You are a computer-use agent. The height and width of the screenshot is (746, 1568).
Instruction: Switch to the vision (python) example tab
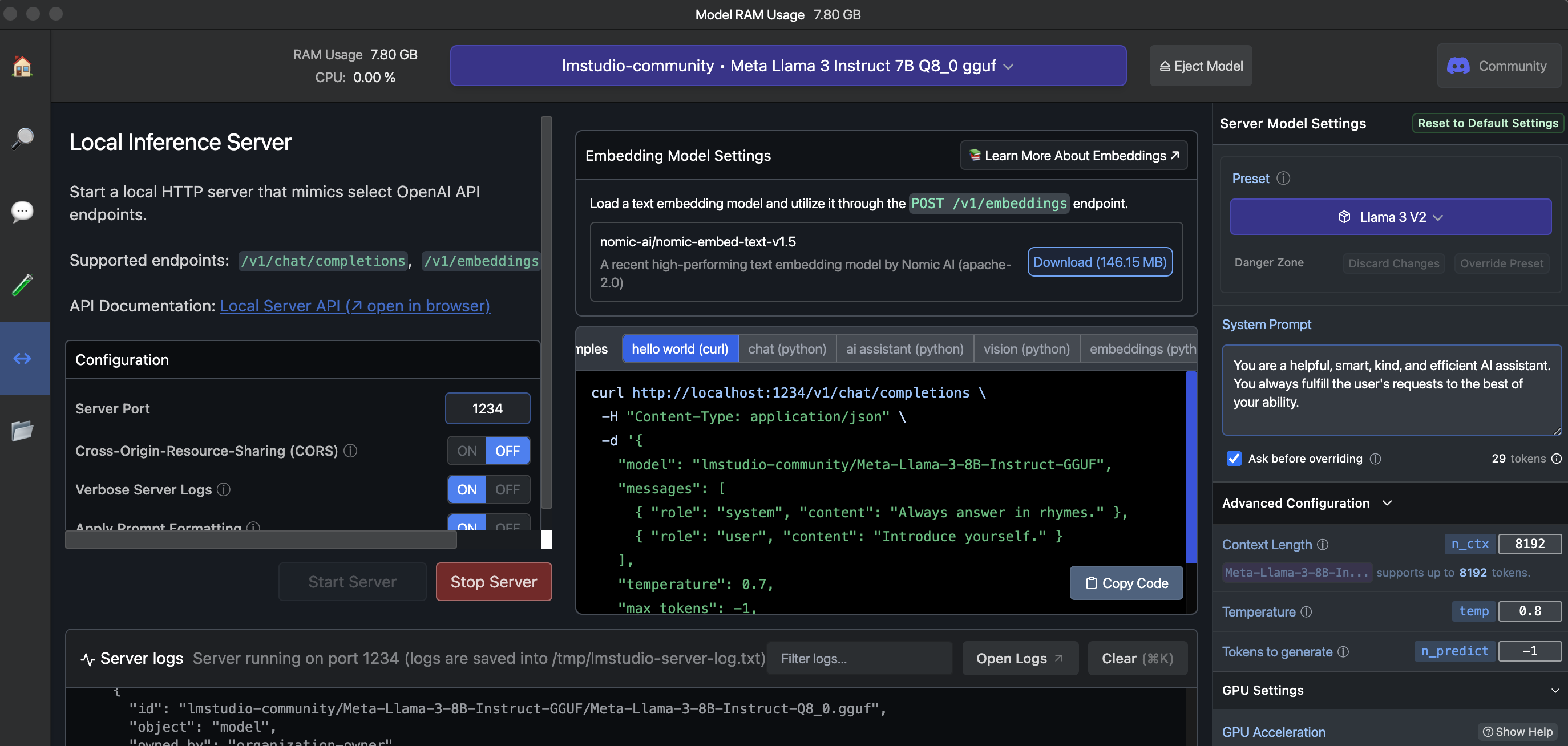(x=1027, y=348)
